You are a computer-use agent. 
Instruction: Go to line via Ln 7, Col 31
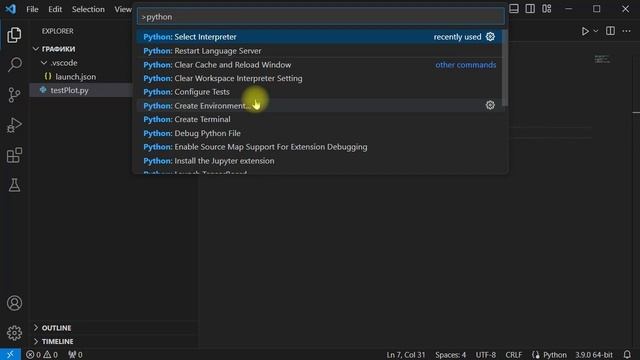[405, 355]
